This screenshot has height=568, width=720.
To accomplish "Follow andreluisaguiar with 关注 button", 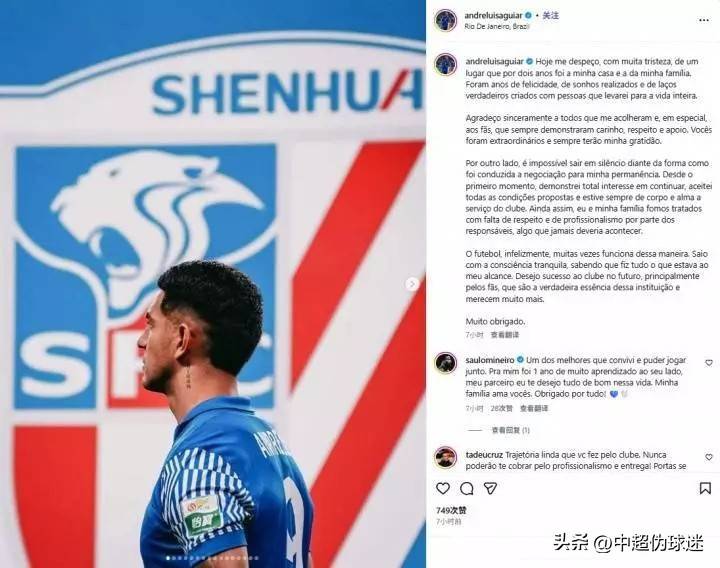I will click(x=551, y=15).
